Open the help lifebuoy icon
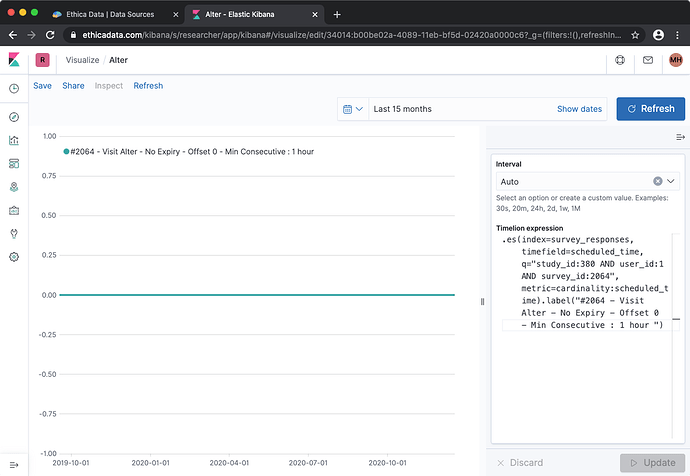 (x=620, y=60)
